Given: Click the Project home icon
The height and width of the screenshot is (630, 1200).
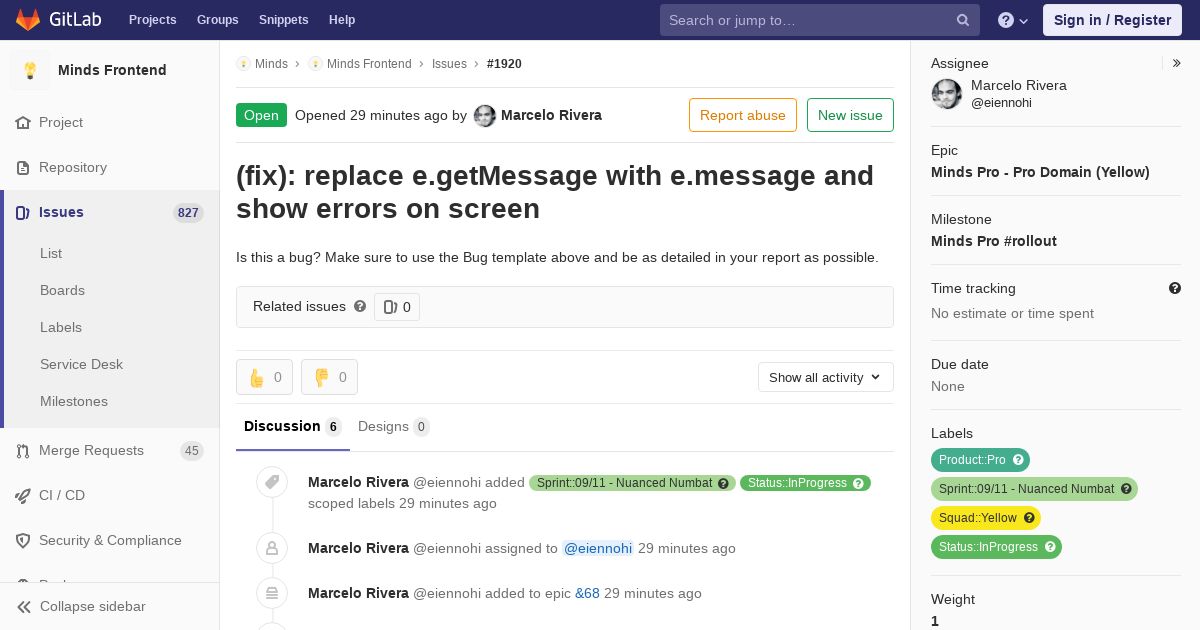Looking at the screenshot, I should 23,122.
